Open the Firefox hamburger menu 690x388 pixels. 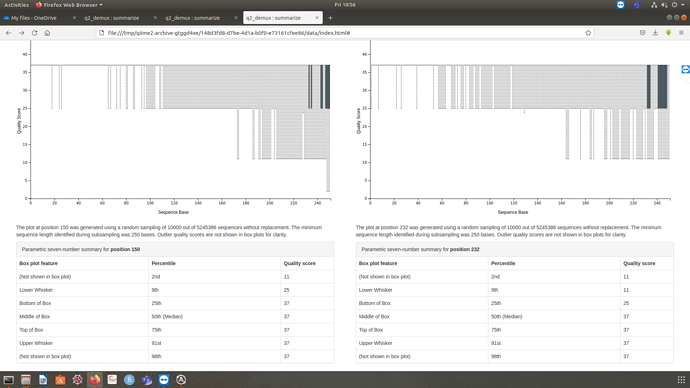(681, 33)
